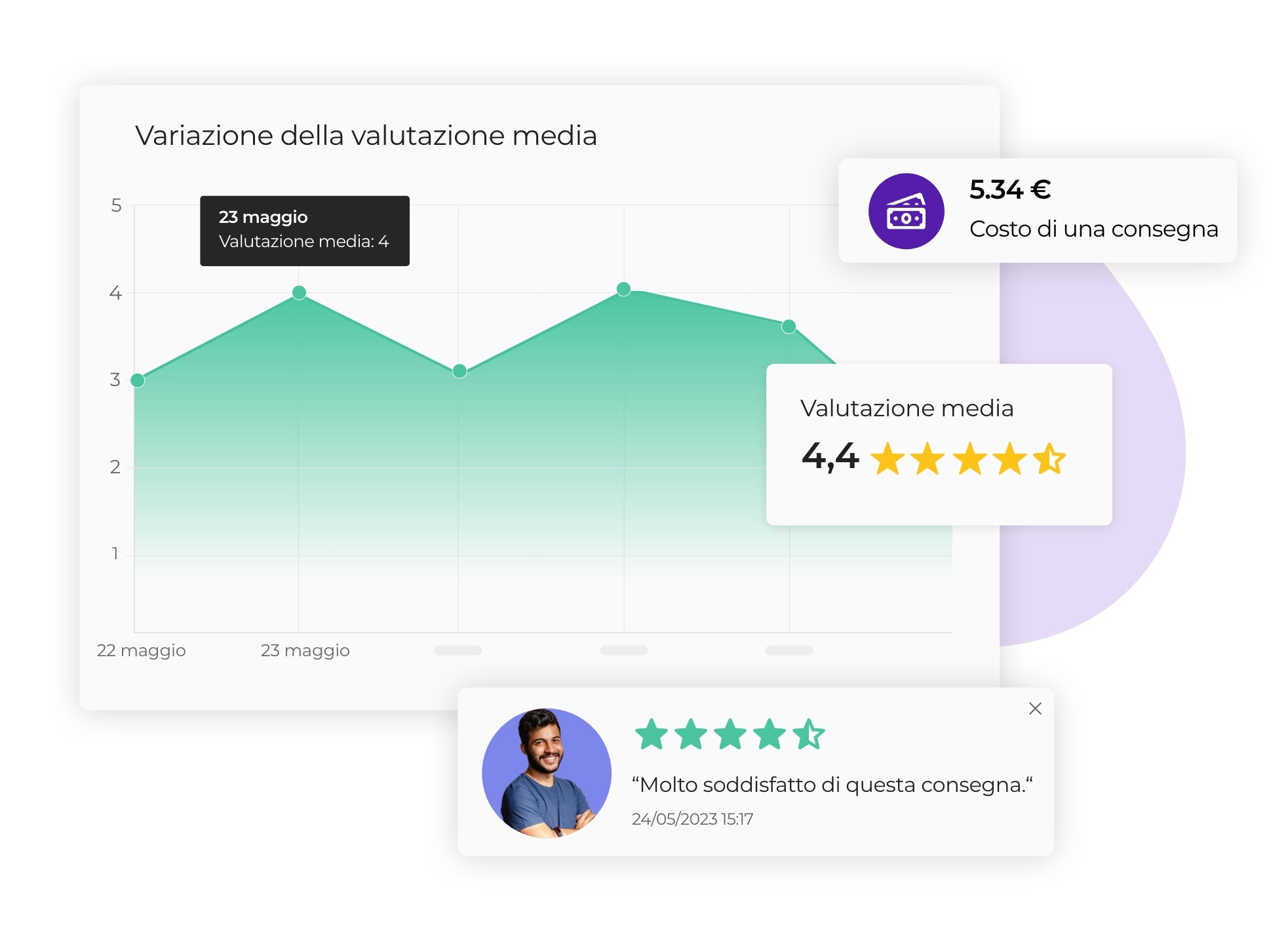Viewport: 1288px width, 925px height.
Task: Click the second peak data point
Action: 624,289
